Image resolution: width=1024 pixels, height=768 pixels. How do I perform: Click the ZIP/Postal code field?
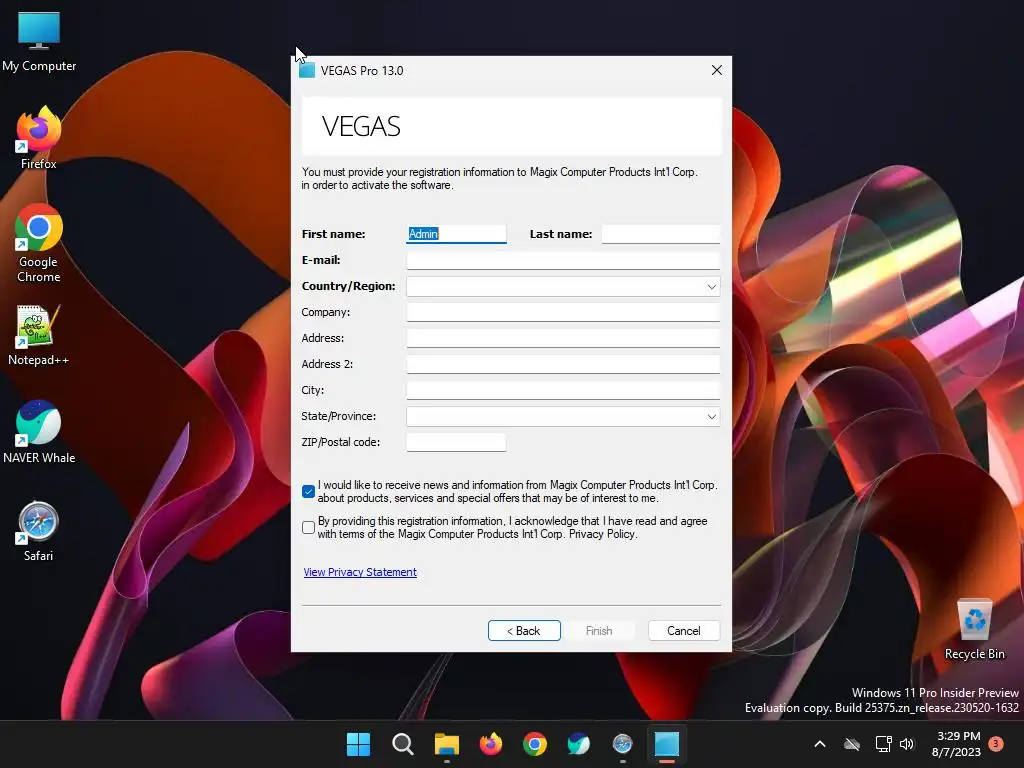point(456,442)
